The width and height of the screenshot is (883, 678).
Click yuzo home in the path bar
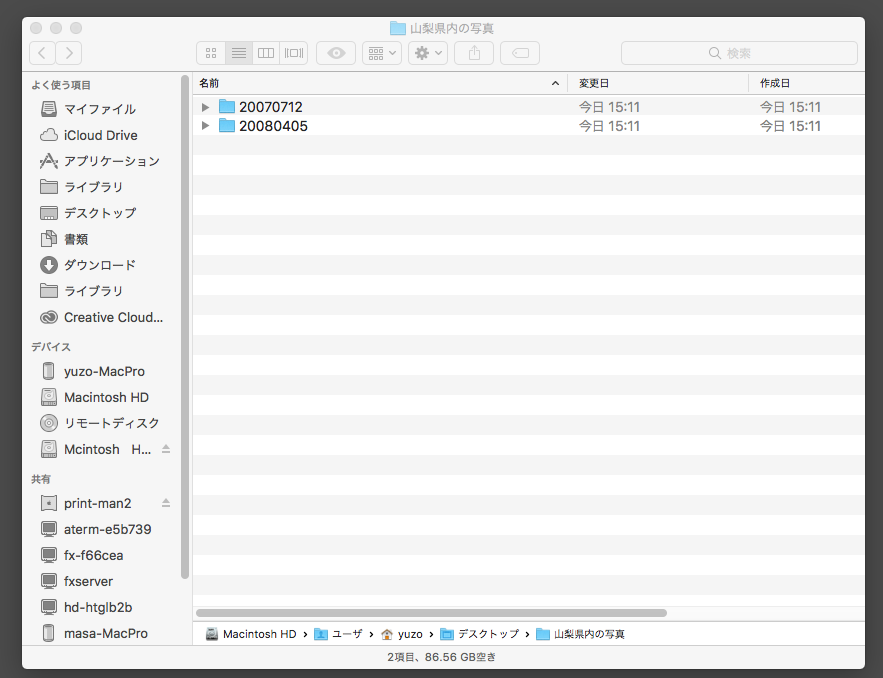click(402, 634)
